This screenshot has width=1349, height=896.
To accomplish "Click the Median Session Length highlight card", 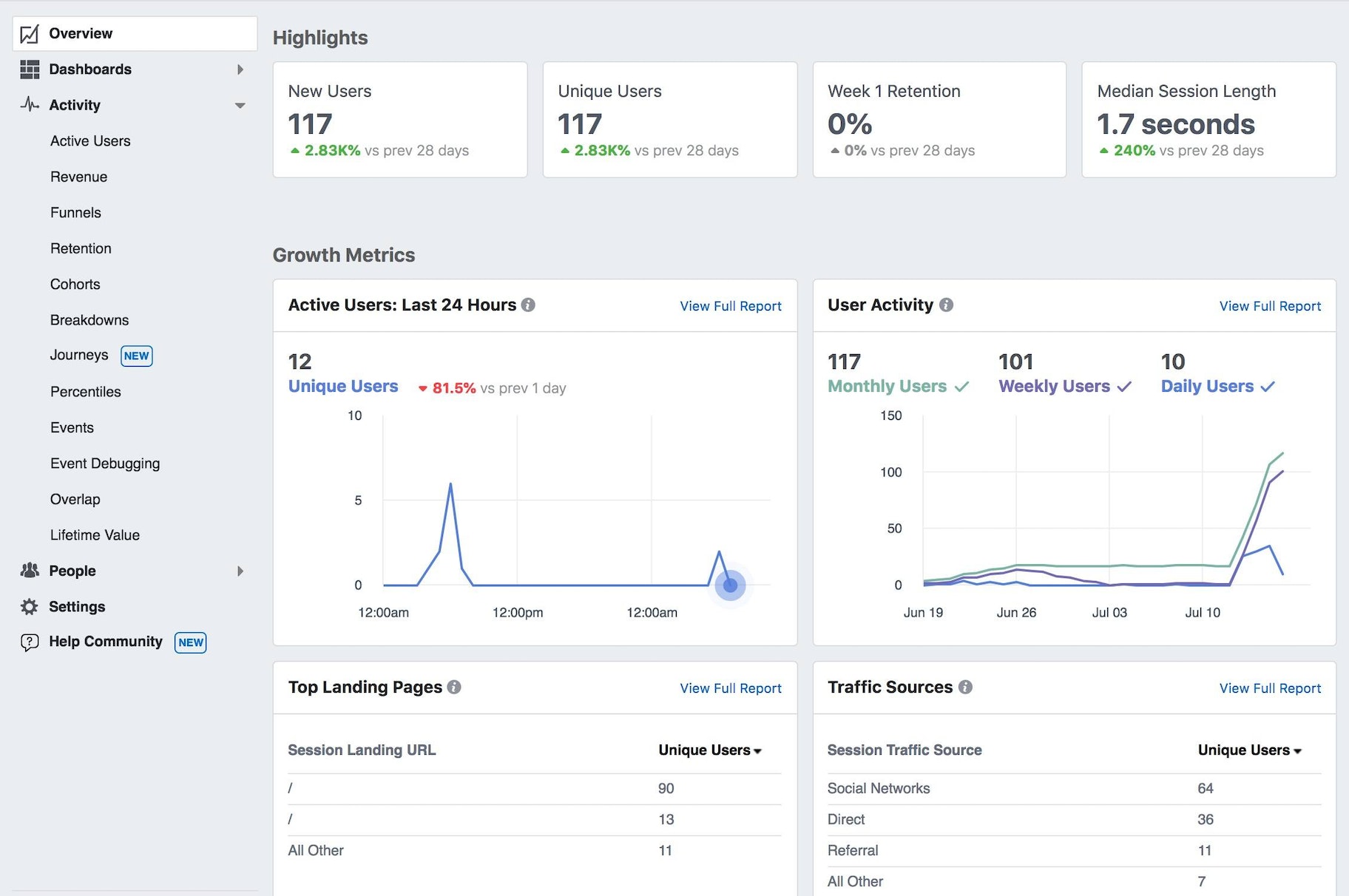I will [x=1208, y=120].
